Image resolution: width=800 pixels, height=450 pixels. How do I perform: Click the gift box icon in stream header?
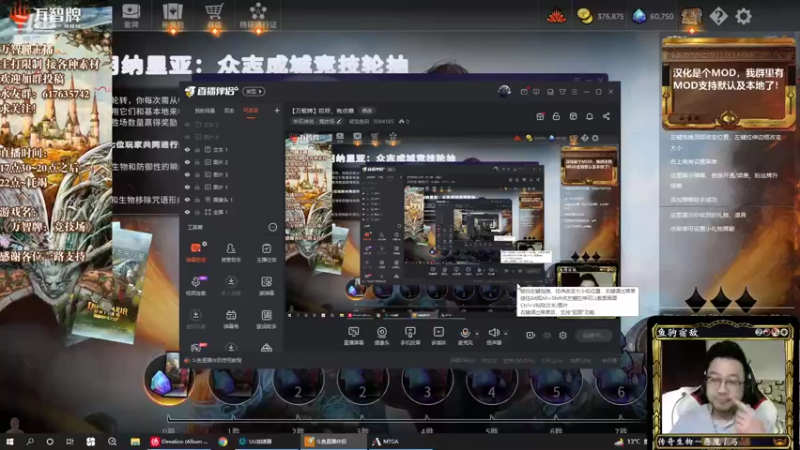click(x=540, y=116)
